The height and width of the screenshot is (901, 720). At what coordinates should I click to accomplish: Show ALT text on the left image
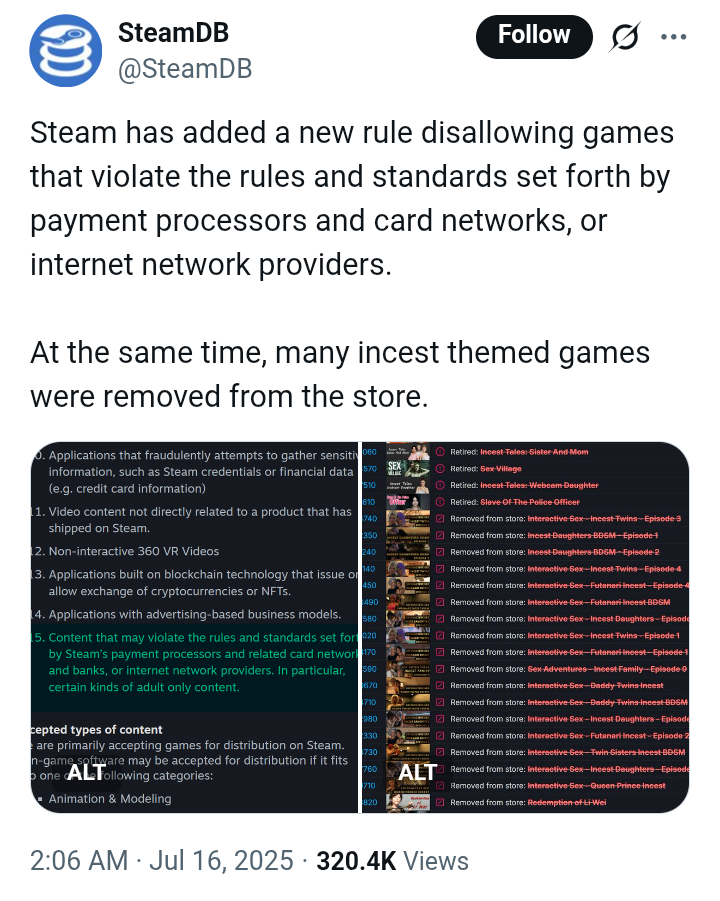(x=87, y=772)
